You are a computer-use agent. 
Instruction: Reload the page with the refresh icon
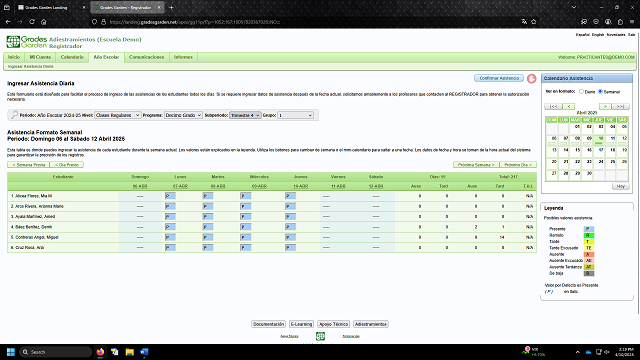(32, 22)
